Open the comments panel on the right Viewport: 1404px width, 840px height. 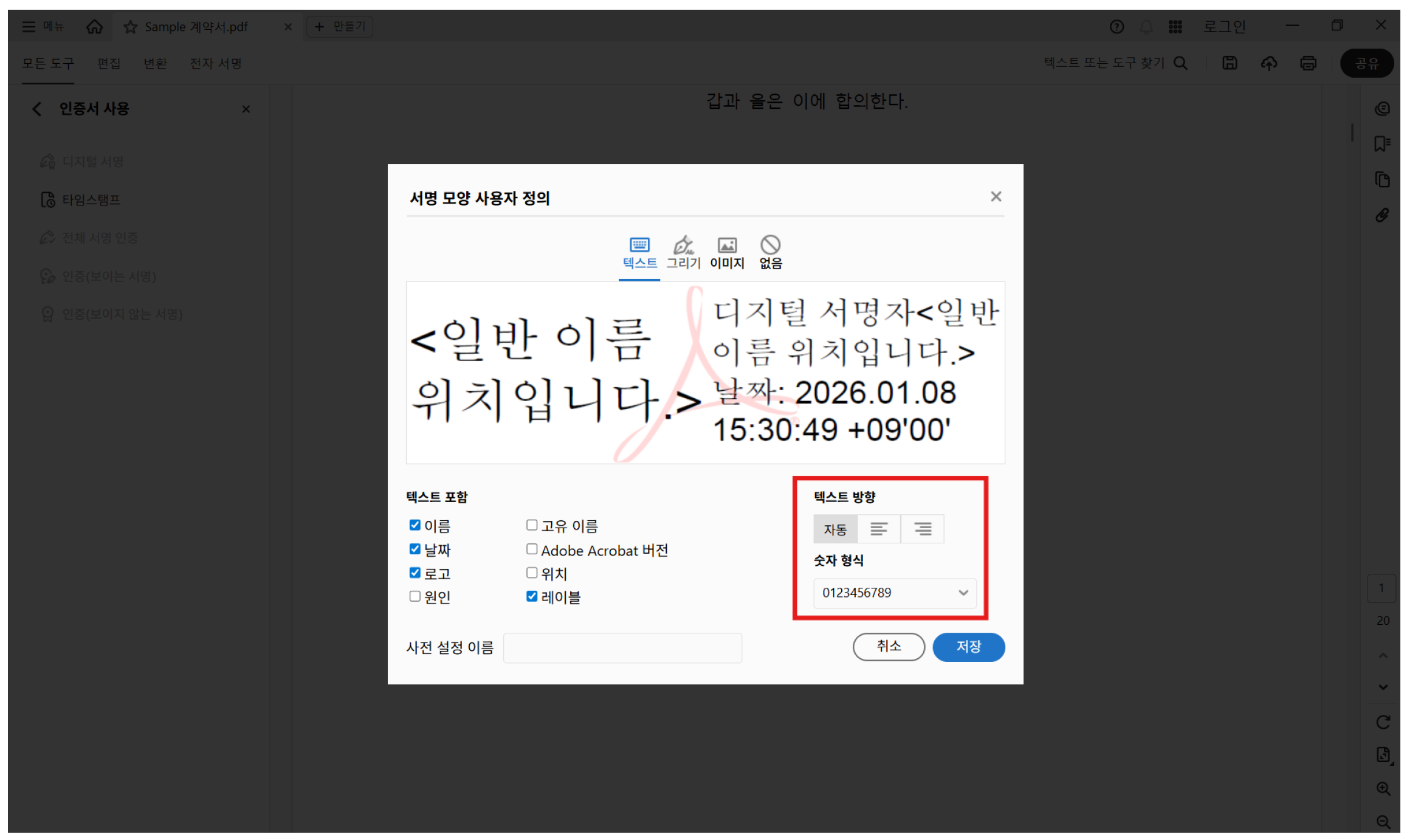[x=1382, y=108]
